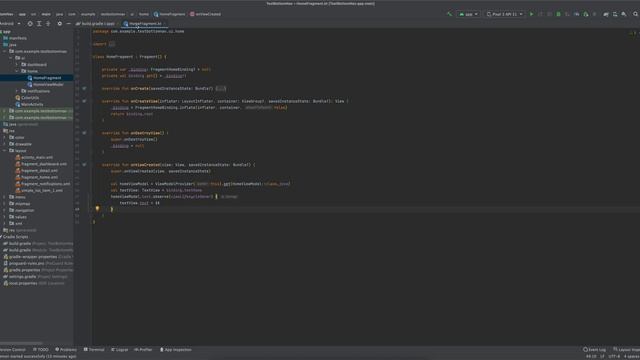Open the Search Everywhere magnifier icon
The width and height of the screenshot is (640, 360).
pos(636,14)
